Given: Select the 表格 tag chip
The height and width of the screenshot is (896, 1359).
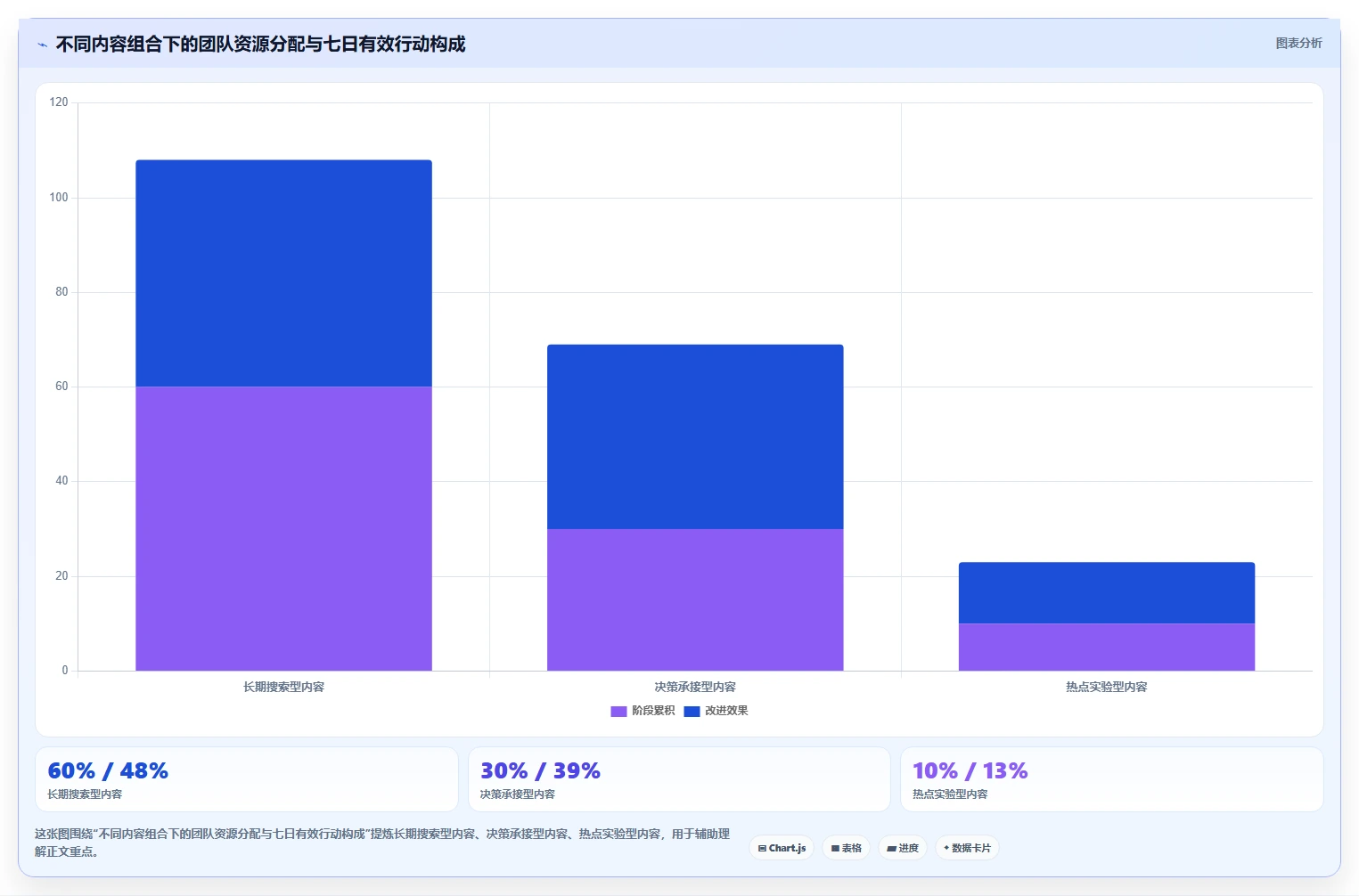Looking at the screenshot, I should click(x=846, y=848).
